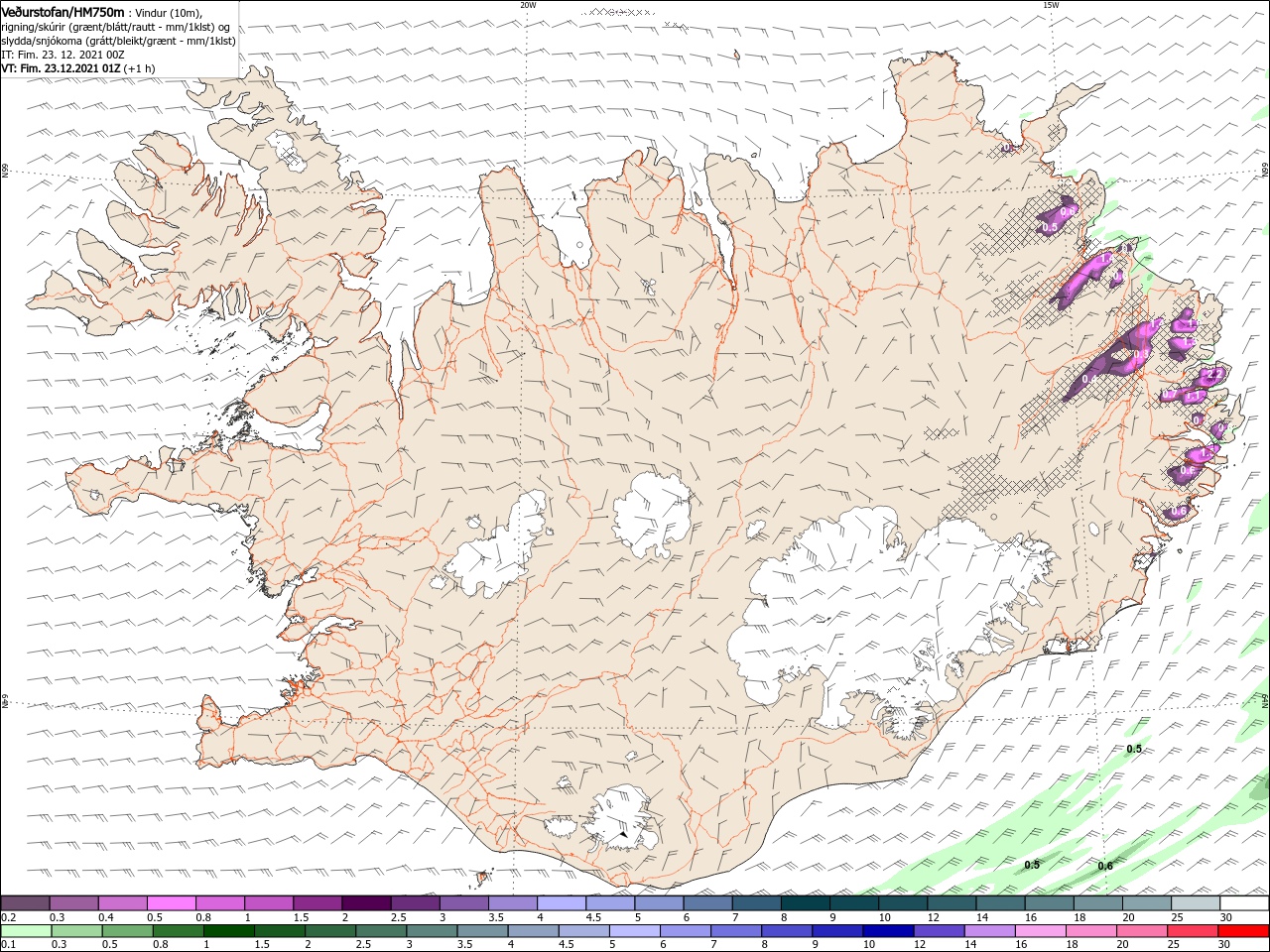Click the 'rigning/skúrir' legend description line
This screenshot has width=1270, height=952.
115,26
